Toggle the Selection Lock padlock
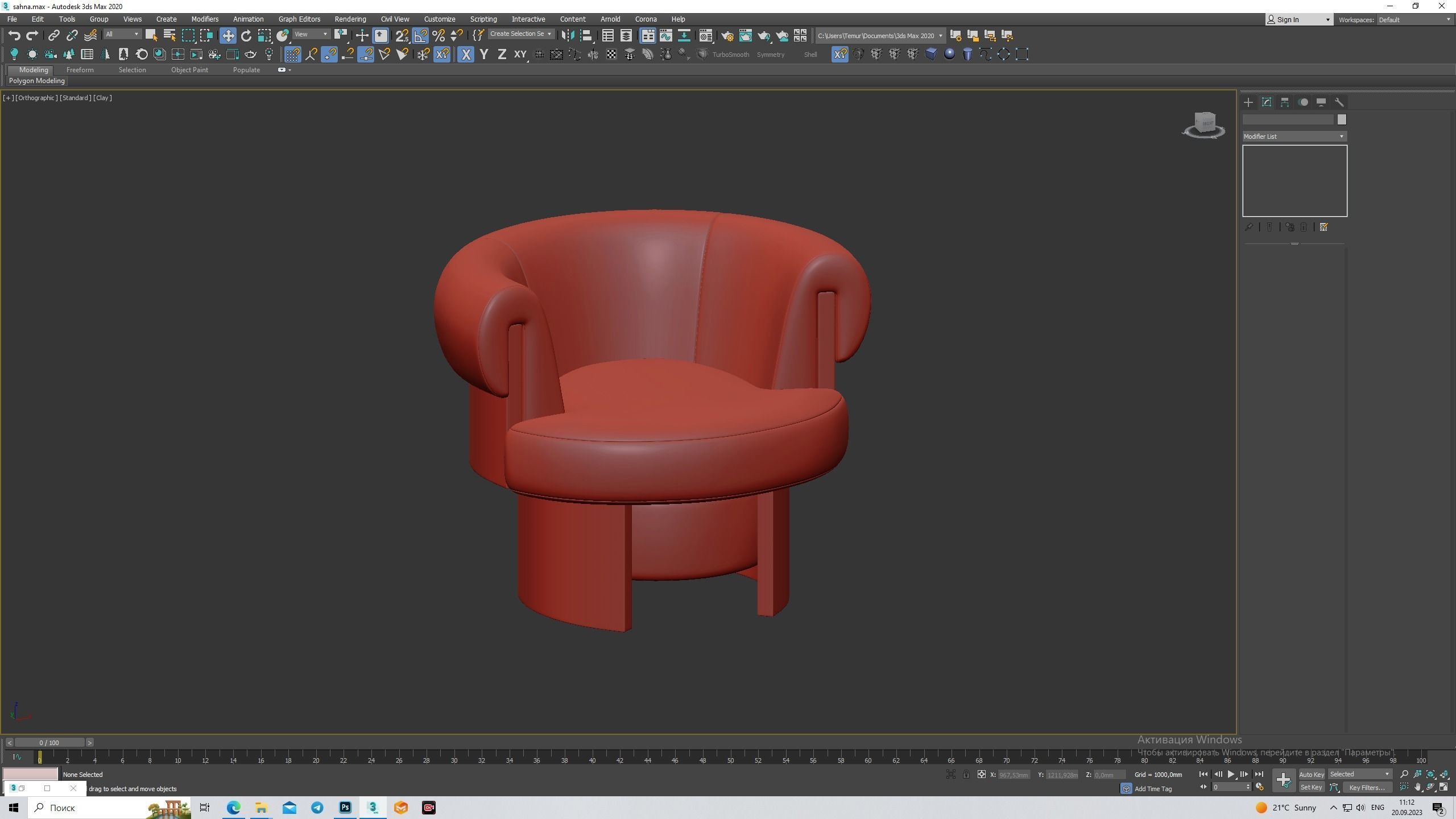This screenshot has width=1456, height=819. tap(966, 775)
